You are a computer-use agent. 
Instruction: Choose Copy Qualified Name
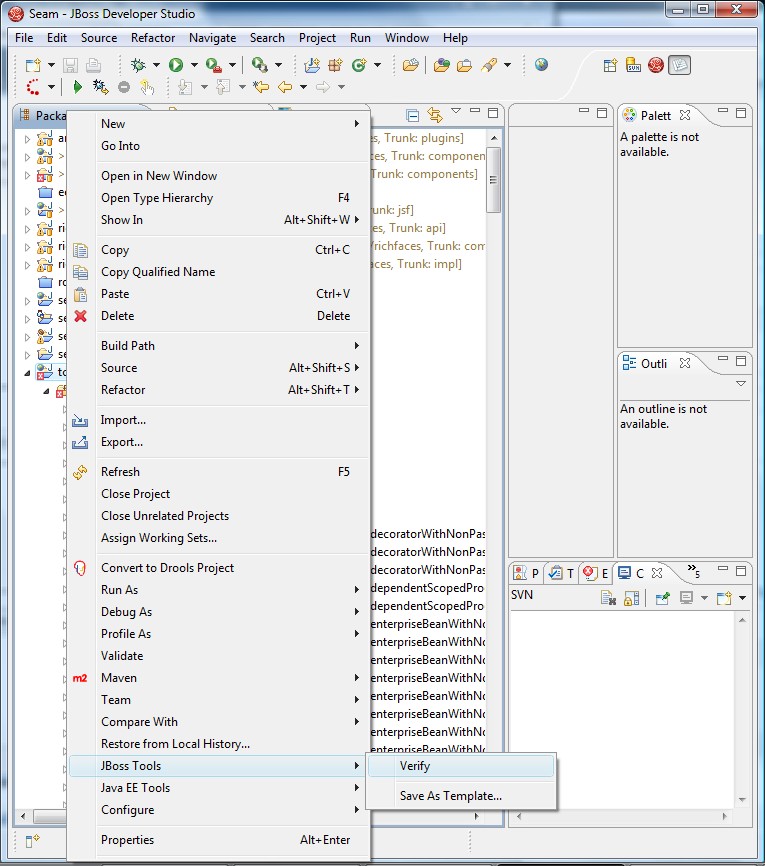219,272
